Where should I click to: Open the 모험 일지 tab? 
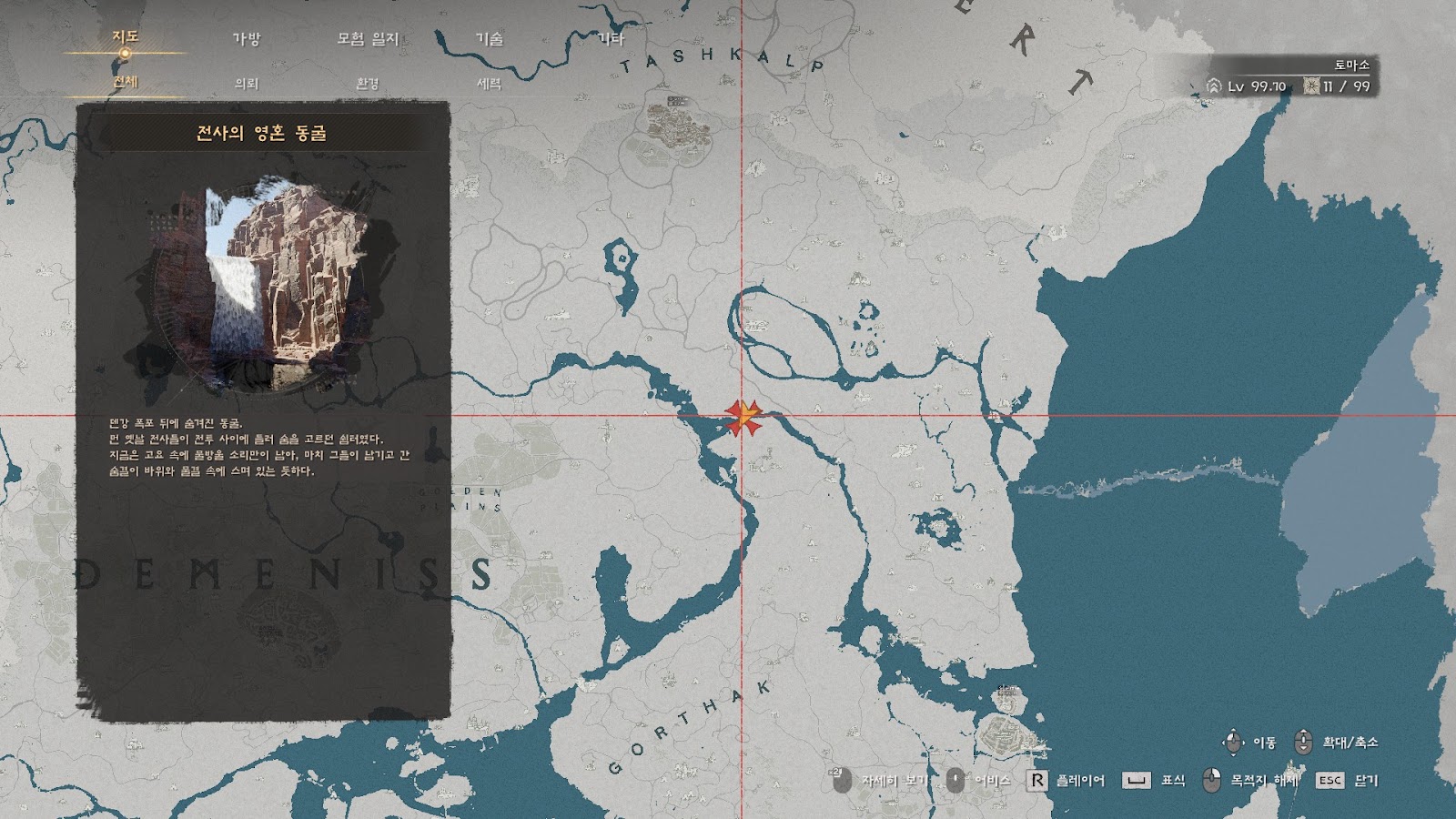tap(368, 38)
